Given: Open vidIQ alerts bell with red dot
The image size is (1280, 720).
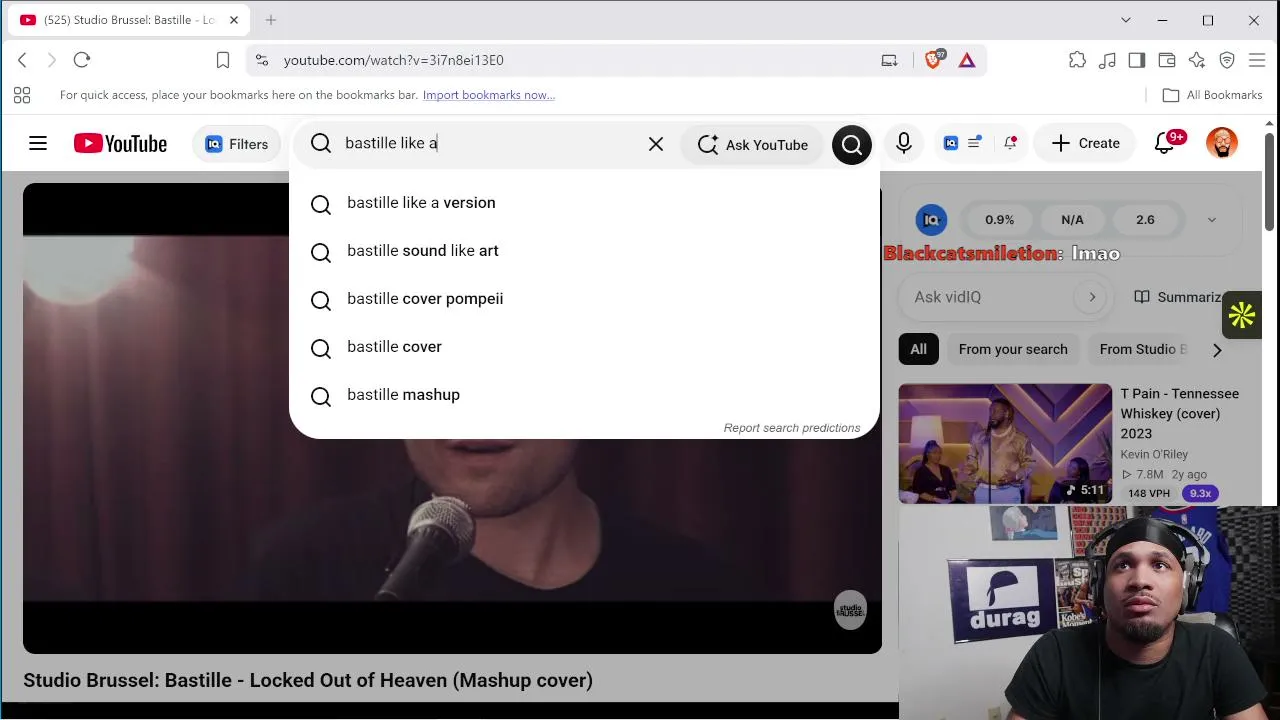Looking at the screenshot, I should (1010, 143).
